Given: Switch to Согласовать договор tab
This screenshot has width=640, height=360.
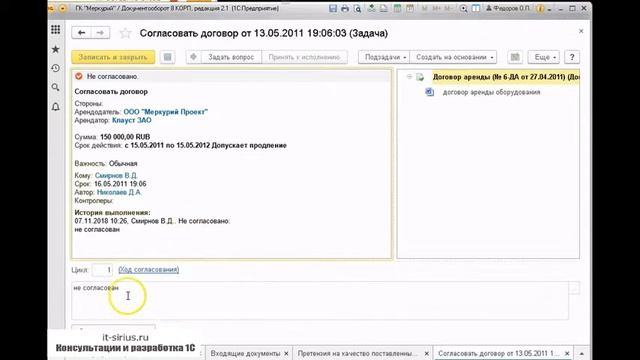Looking at the screenshot, I should [x=499, y=353].
